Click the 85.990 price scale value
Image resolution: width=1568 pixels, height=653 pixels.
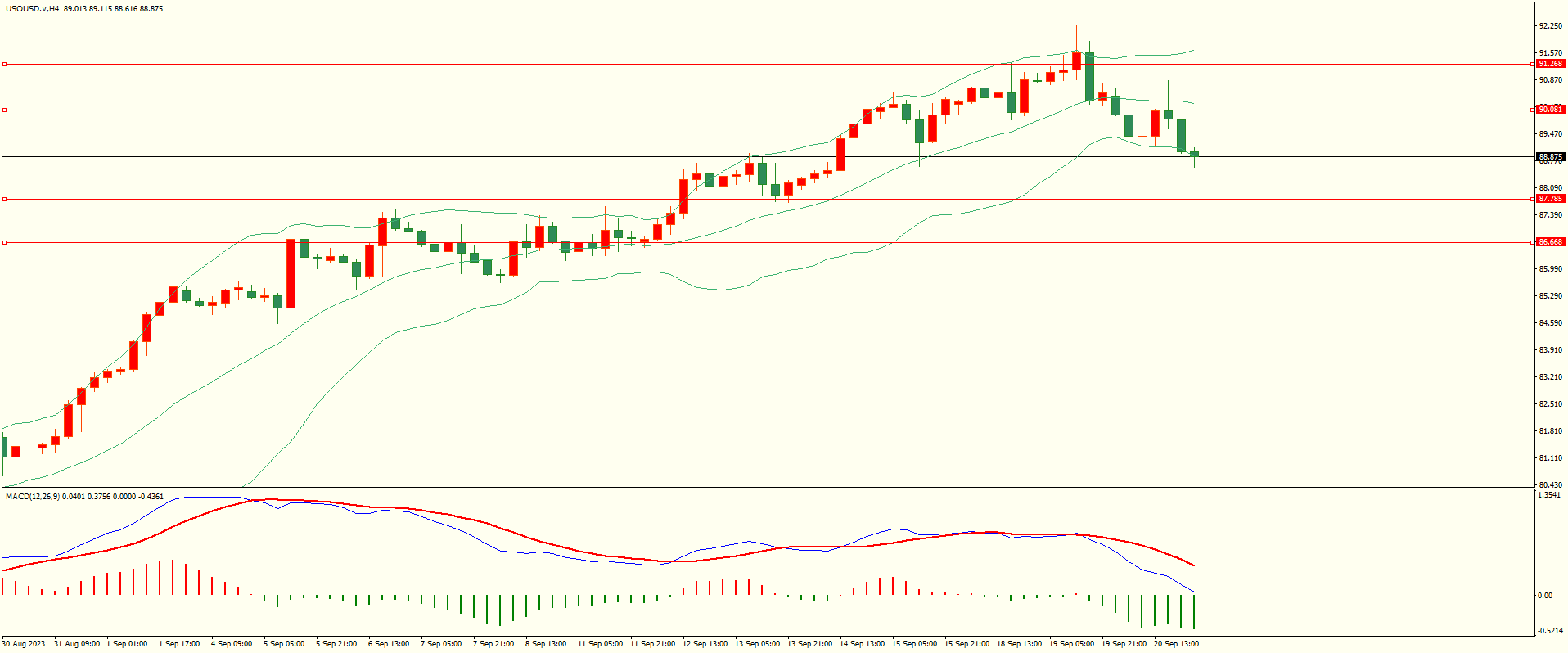pyautogui.click(x=1550, y=269)
